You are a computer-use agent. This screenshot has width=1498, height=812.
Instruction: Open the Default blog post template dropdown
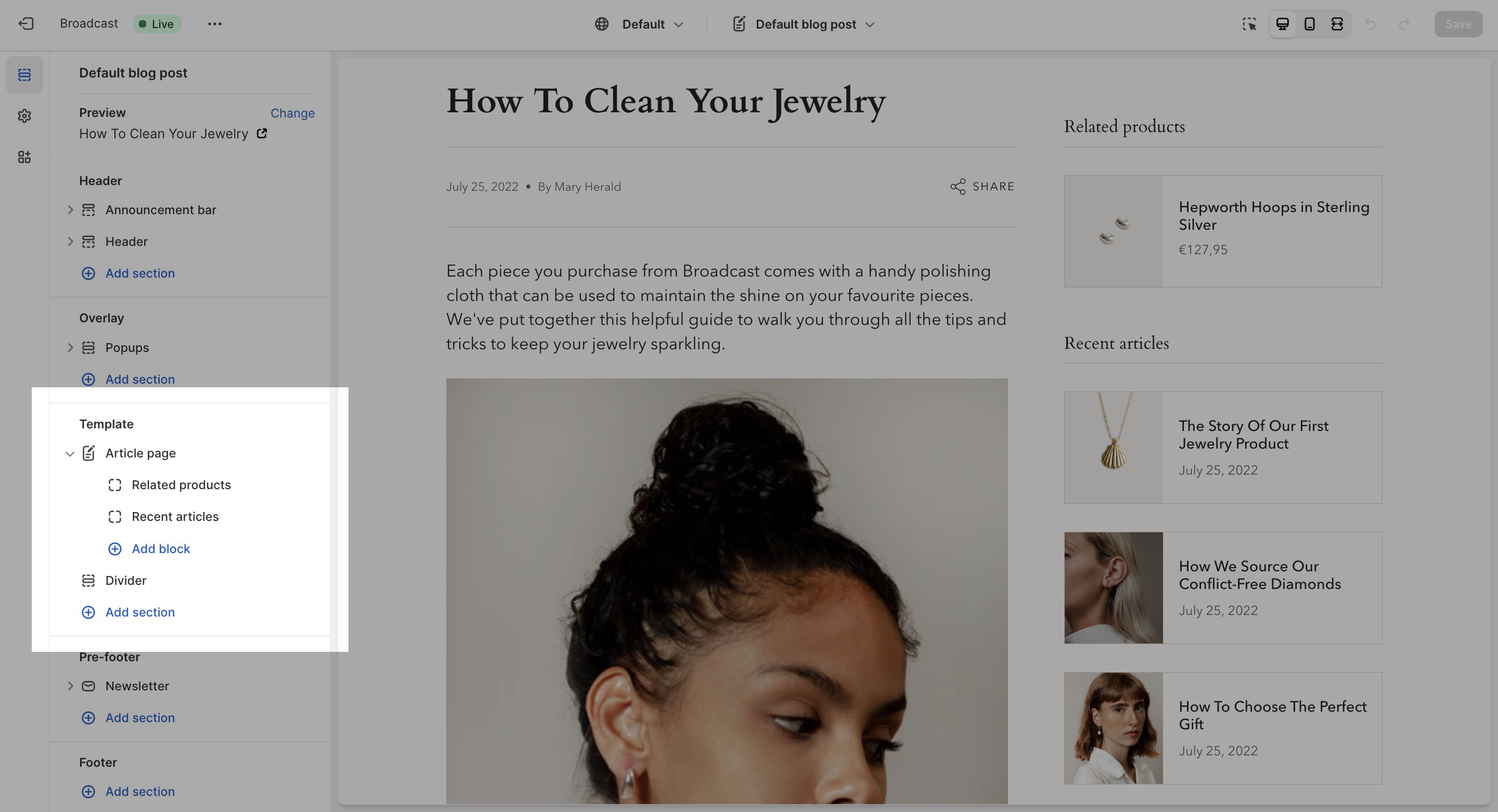(804, 24)
